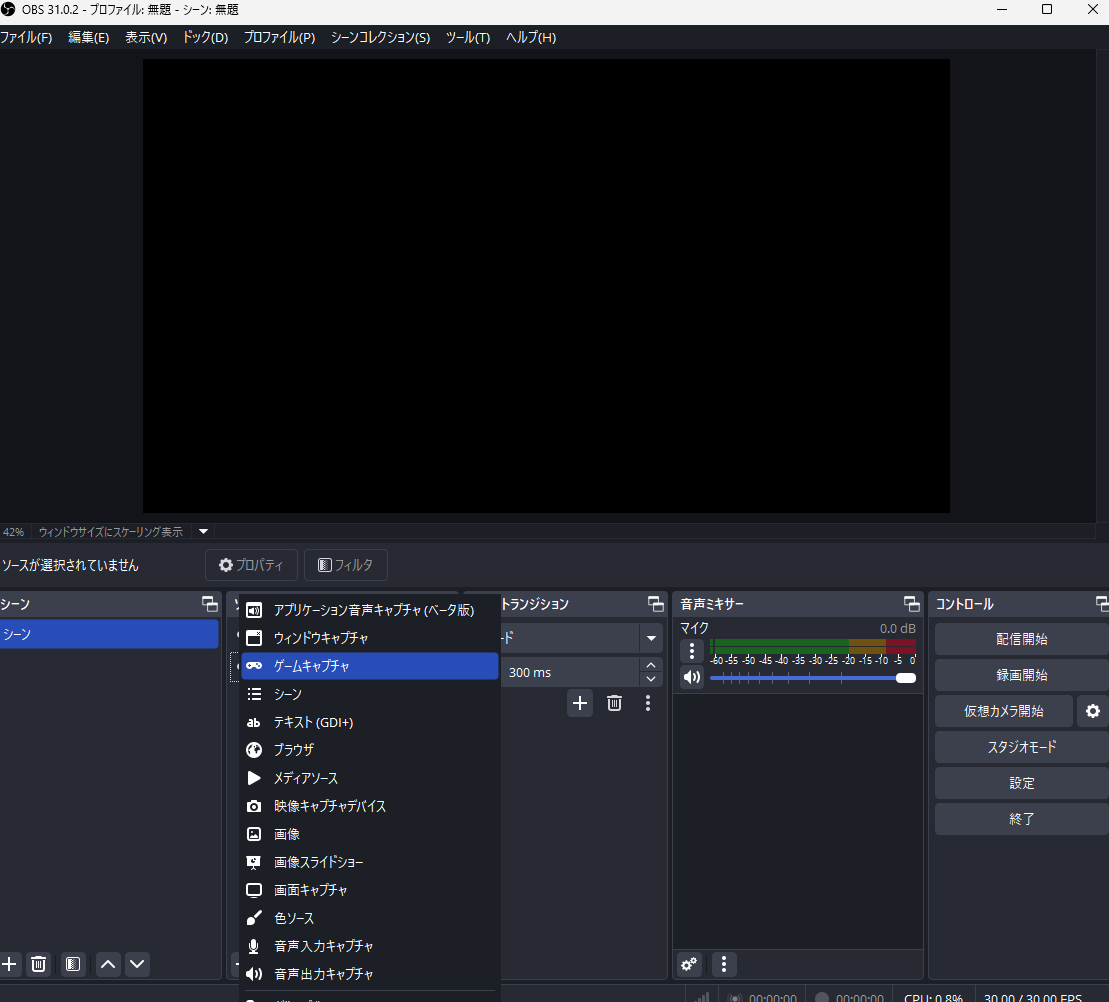Click the 300 ms duration field

pyautogui.click(x=569, y=672)
